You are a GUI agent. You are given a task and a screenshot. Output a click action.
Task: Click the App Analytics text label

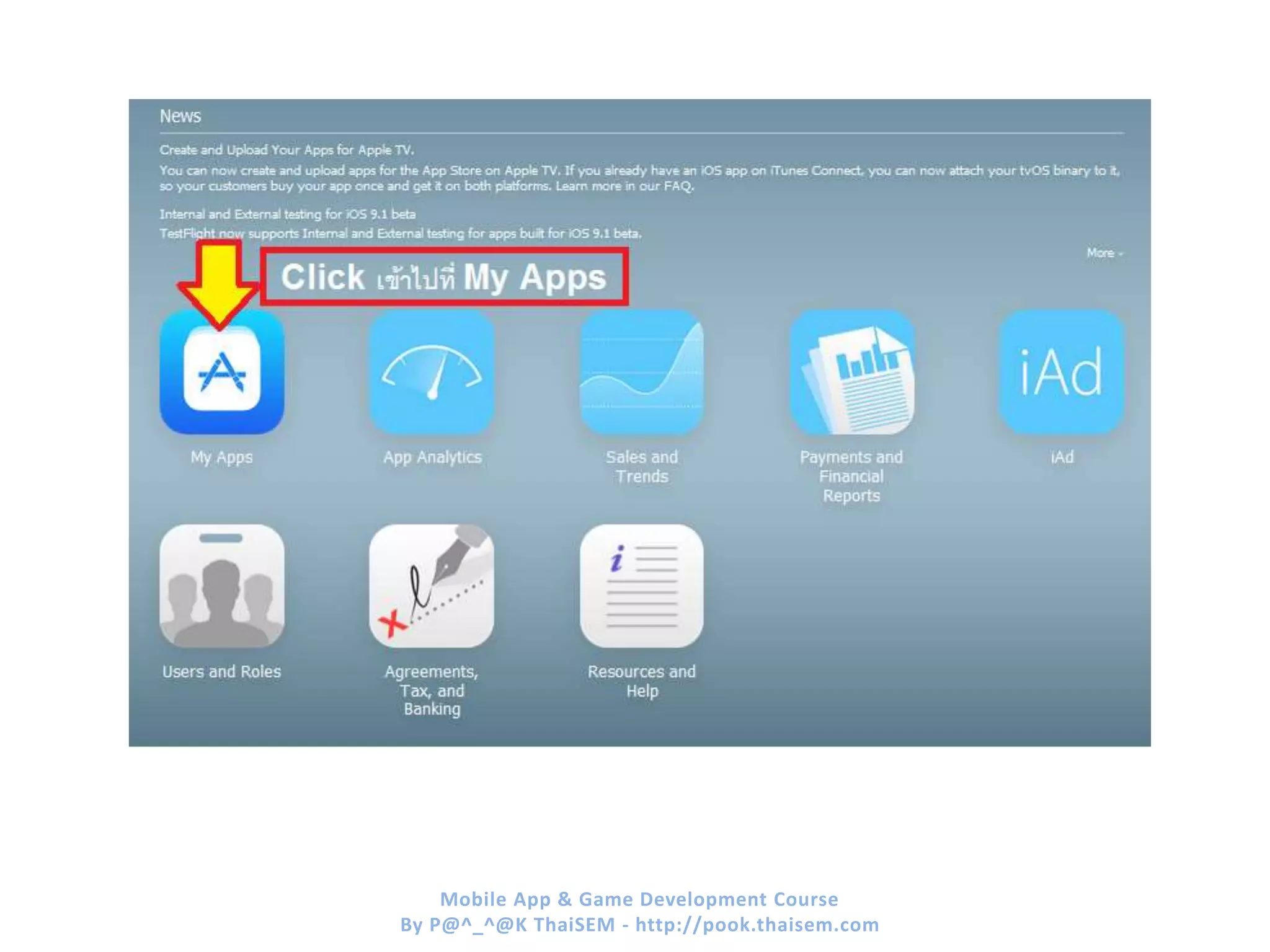coord(432,457)
